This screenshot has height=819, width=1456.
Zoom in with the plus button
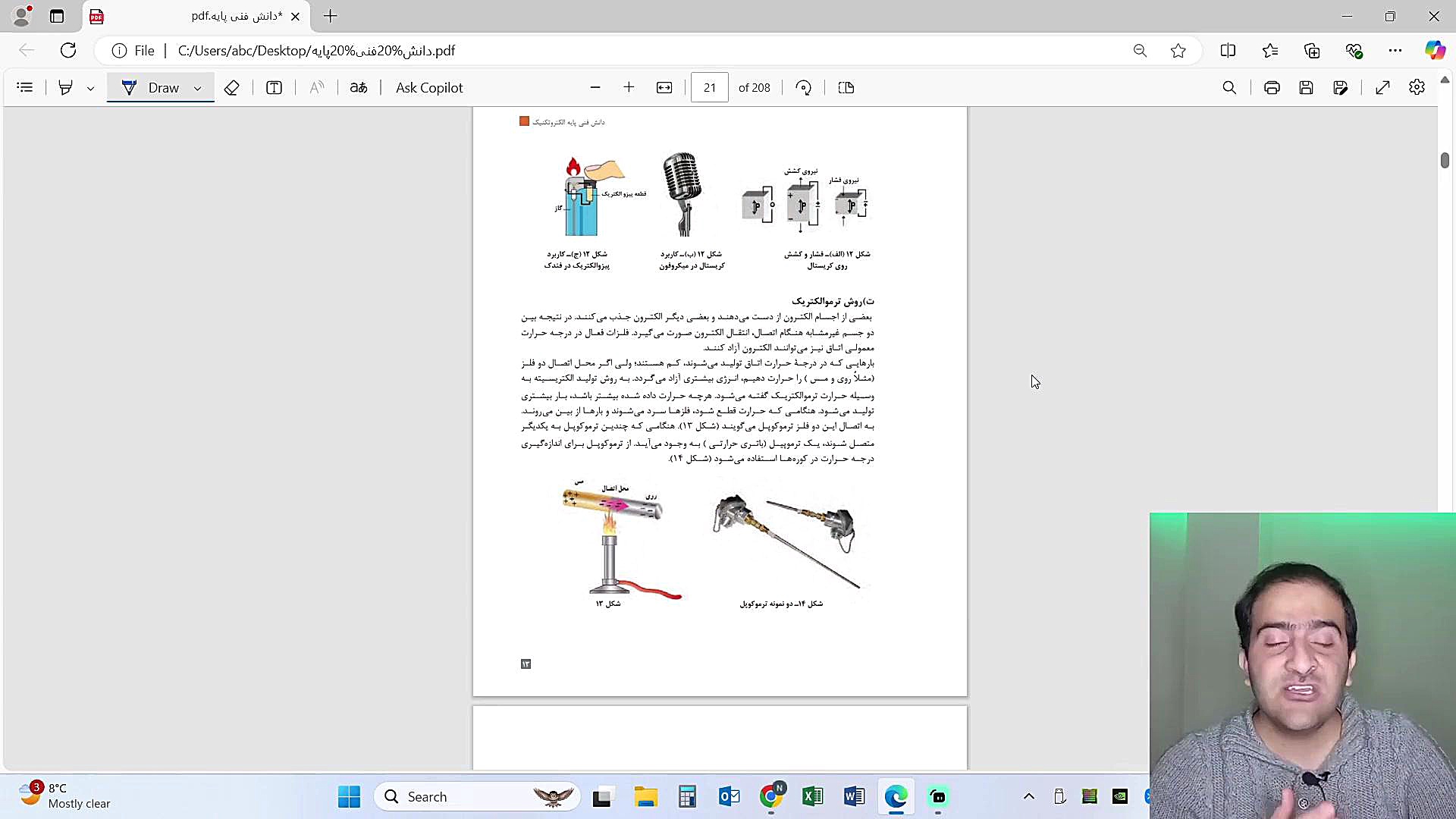click(629, 88)
